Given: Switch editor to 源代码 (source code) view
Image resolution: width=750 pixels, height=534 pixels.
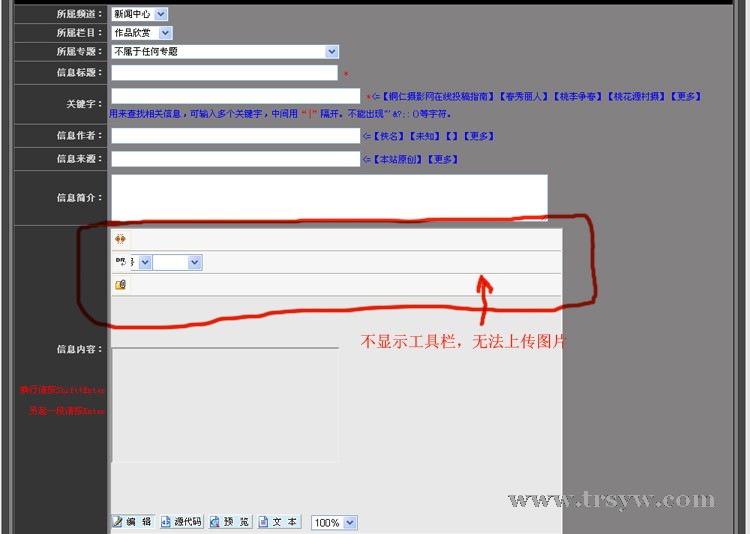Looking at the screenshot, I should click(x=182, y=522).
